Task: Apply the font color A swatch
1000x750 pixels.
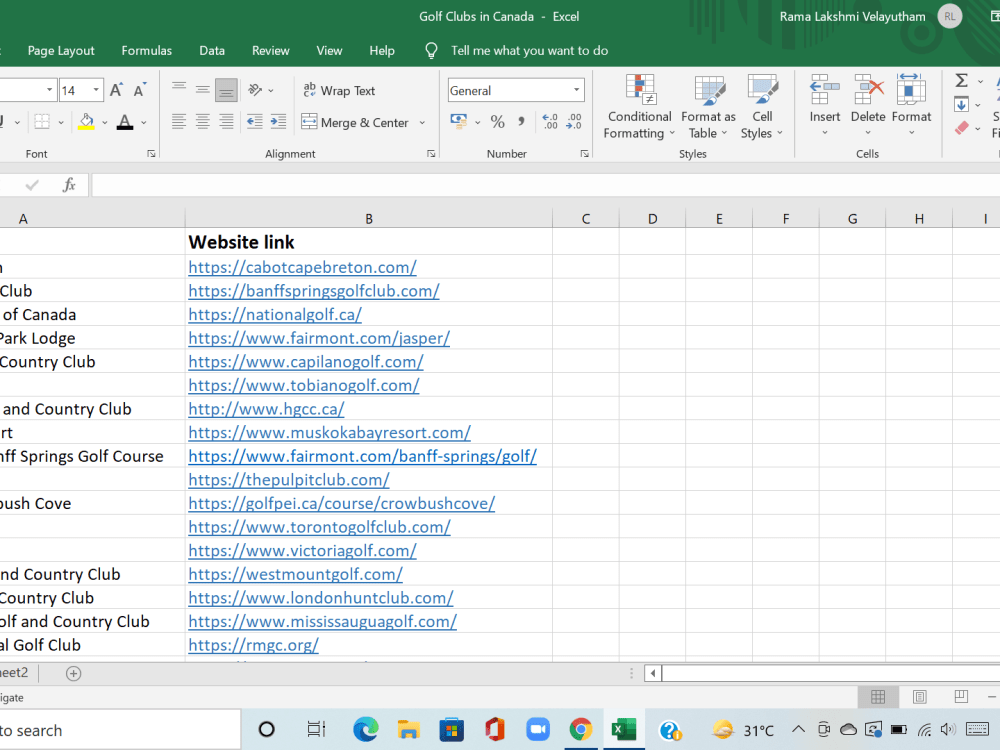Action: 125,121
